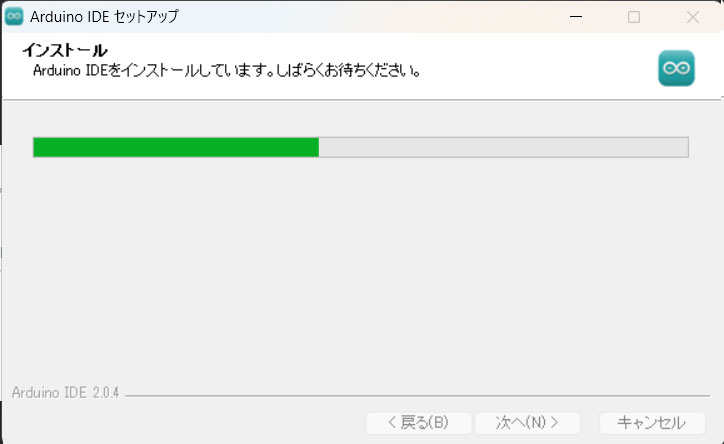Image resolution: width=724 pixels, height=444 pixels.
Task: Click the 次へ(N) next button
Action: point(527,423)
